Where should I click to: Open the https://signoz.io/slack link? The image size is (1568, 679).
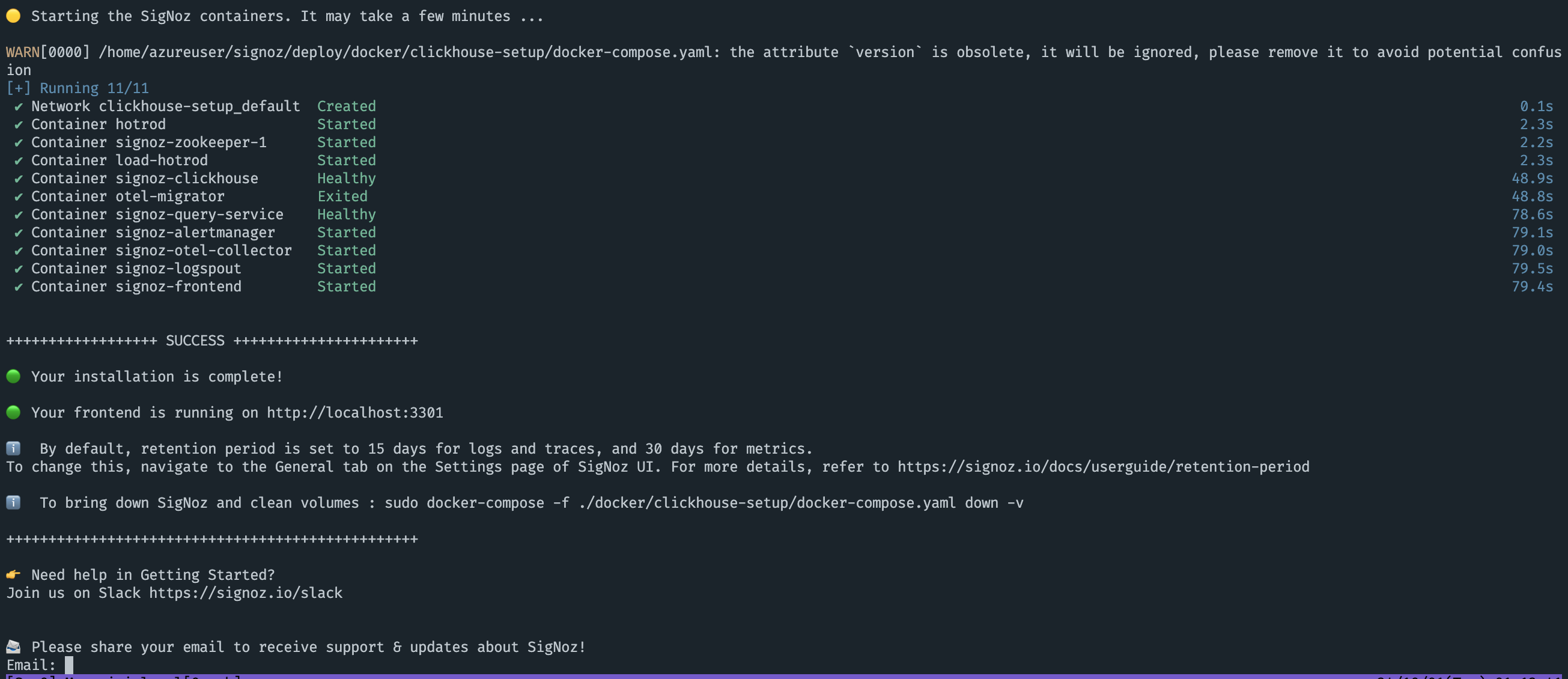[x=246, y=593]
